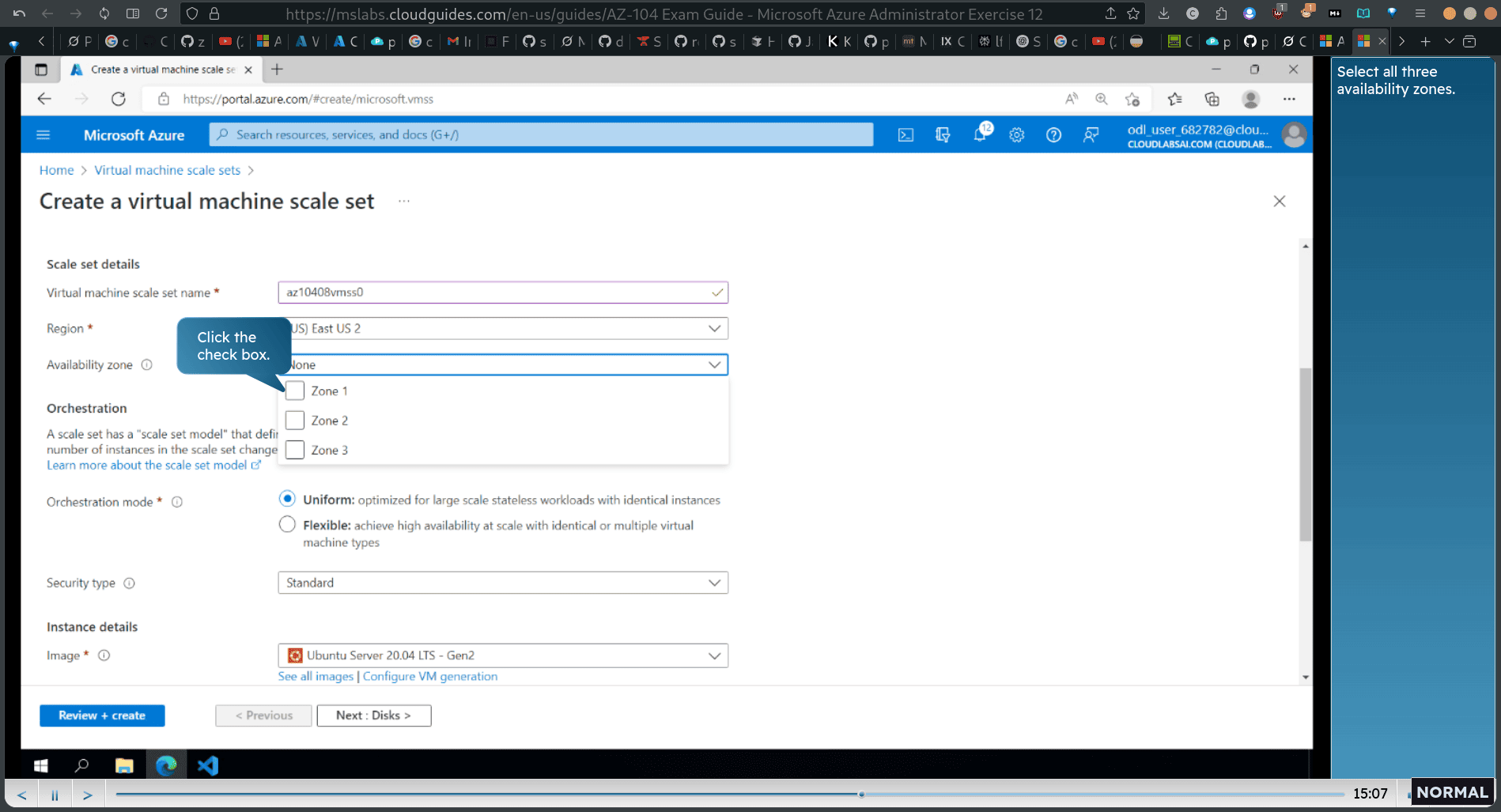
Task: Close the Create scale set blade
Action: [1280, 202]
